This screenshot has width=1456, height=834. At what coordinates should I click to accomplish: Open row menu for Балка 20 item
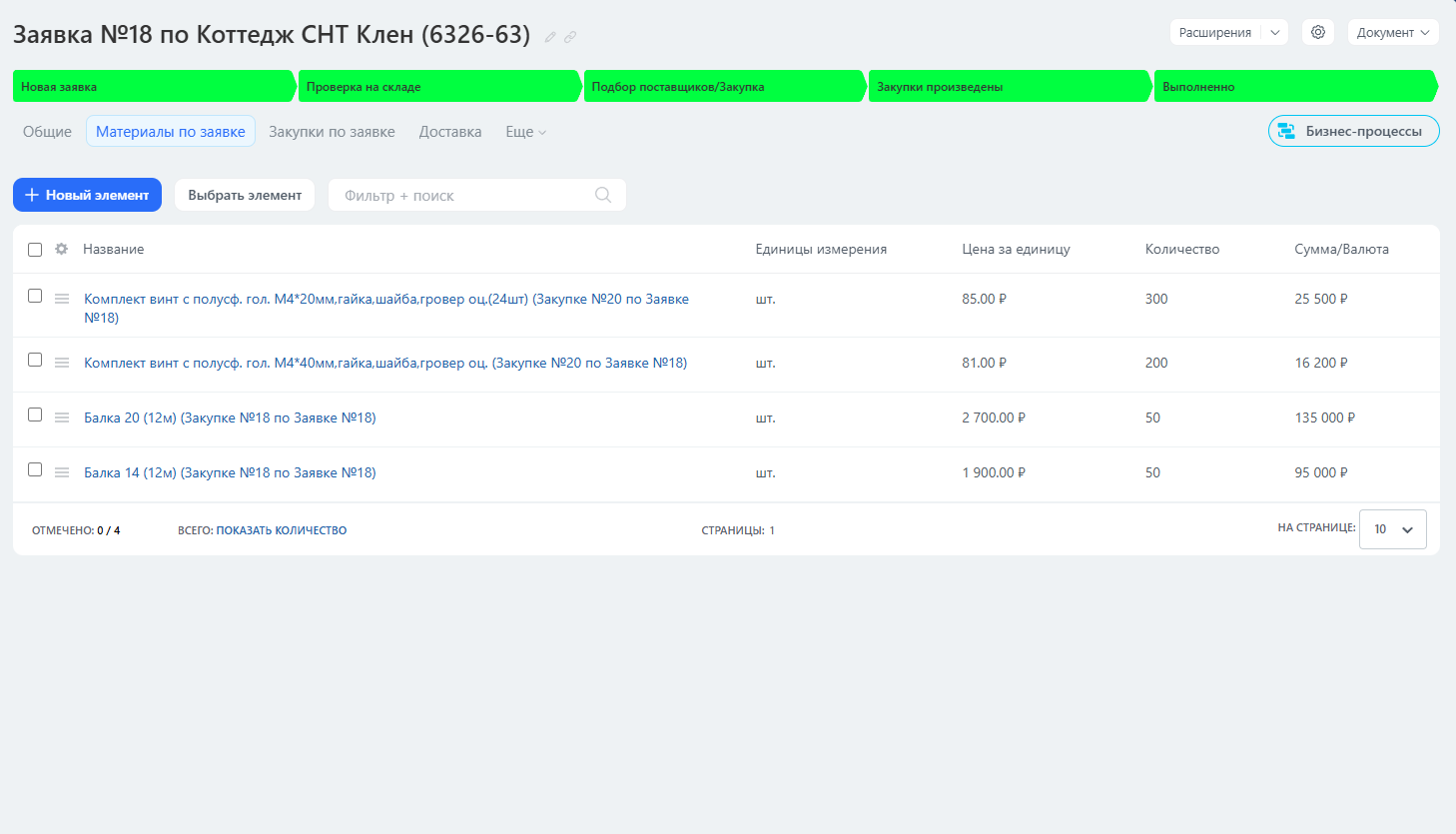click(x=62, y=417)
